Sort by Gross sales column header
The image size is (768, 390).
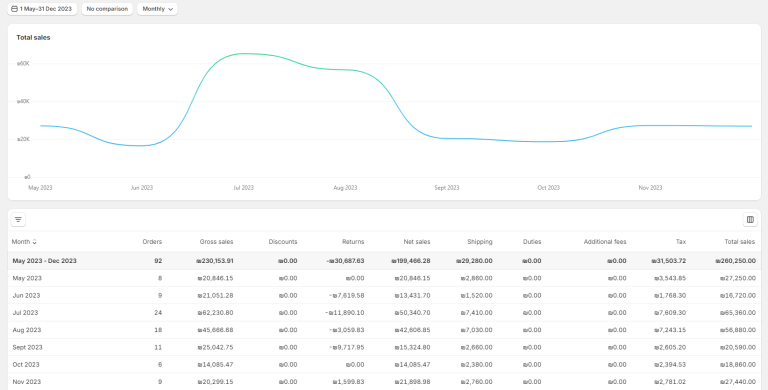tap(216, 242)
